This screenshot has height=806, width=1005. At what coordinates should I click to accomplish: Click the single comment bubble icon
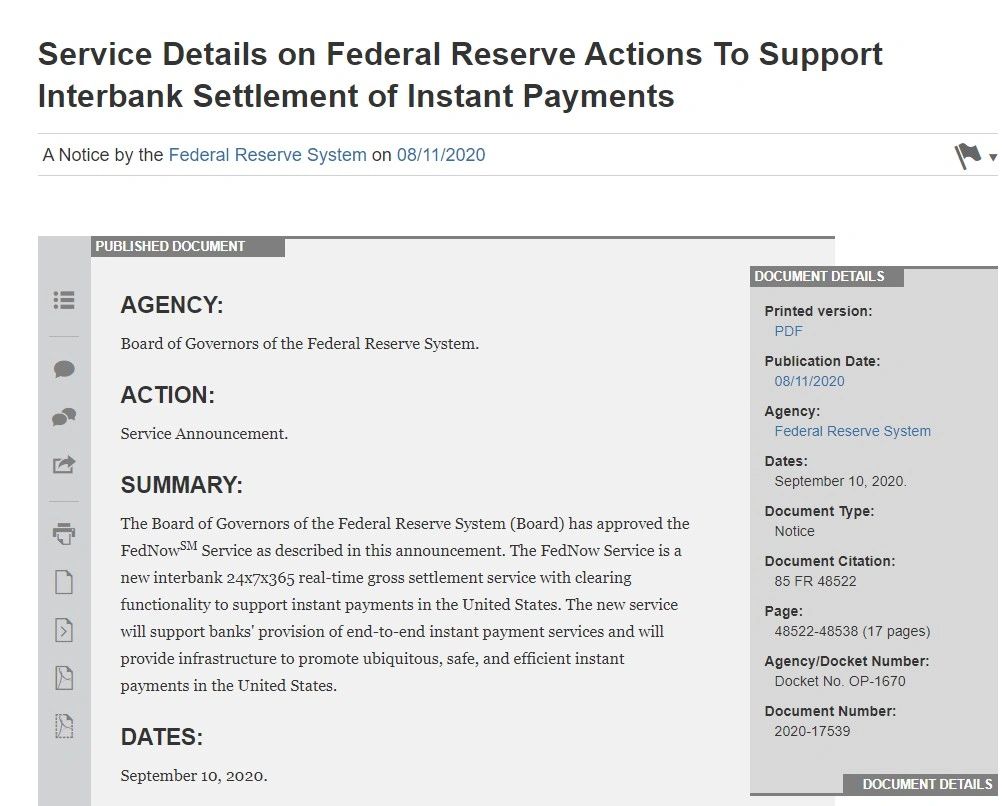[x=64, y=370]
